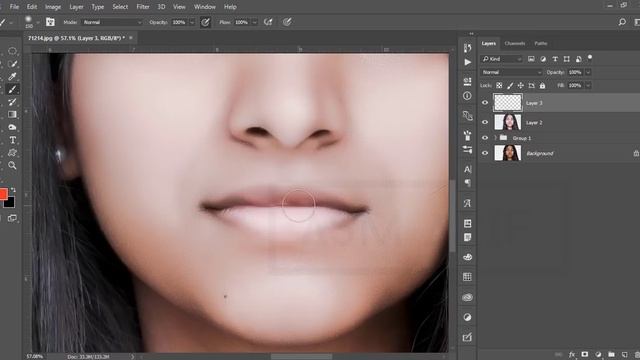The image size is (640, 360).
Task: Toggle lock all padlock icon
Action: coord(542,85)
